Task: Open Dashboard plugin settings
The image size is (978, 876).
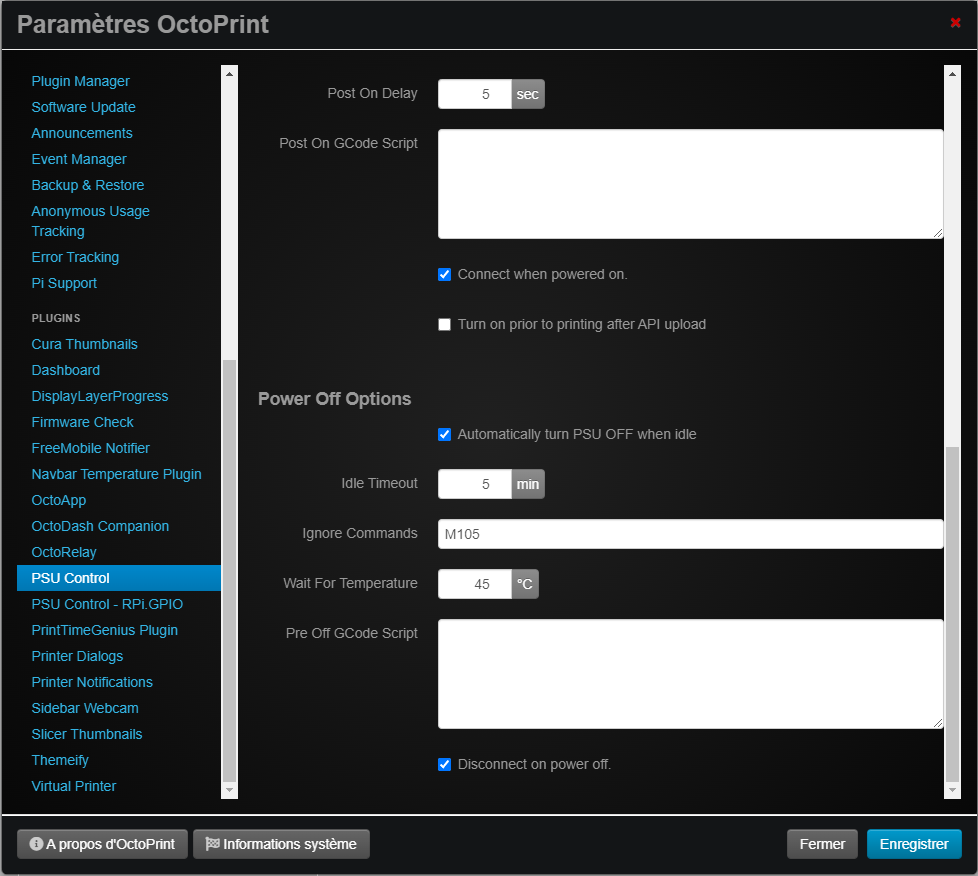Action: click(x=65, y=371)
